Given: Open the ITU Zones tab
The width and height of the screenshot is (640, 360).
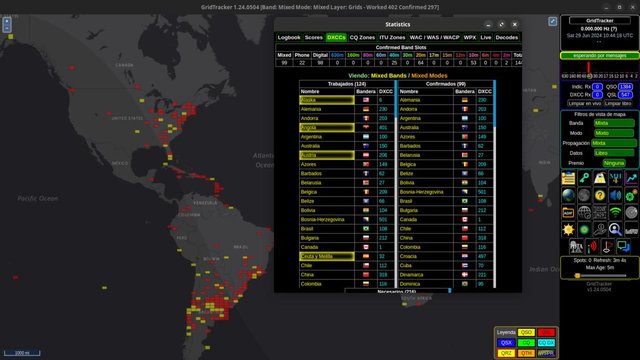Looking at the screenshot, I should pyautogui.click(x=392, y=38).
